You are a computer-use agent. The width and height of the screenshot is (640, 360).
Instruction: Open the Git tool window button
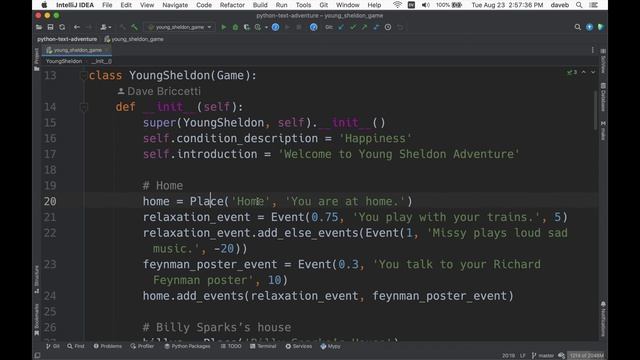pyautogui.click(x=53, y=346)
